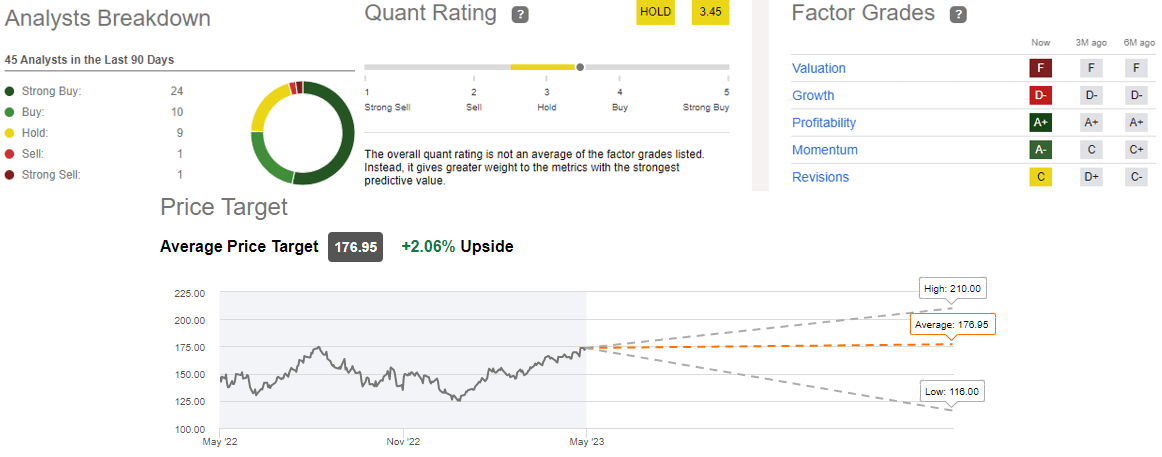Image resolution: width=1162 pixels, height=457 pixels.
Task: Open the Profitability factor link
Action: (824, 123)
